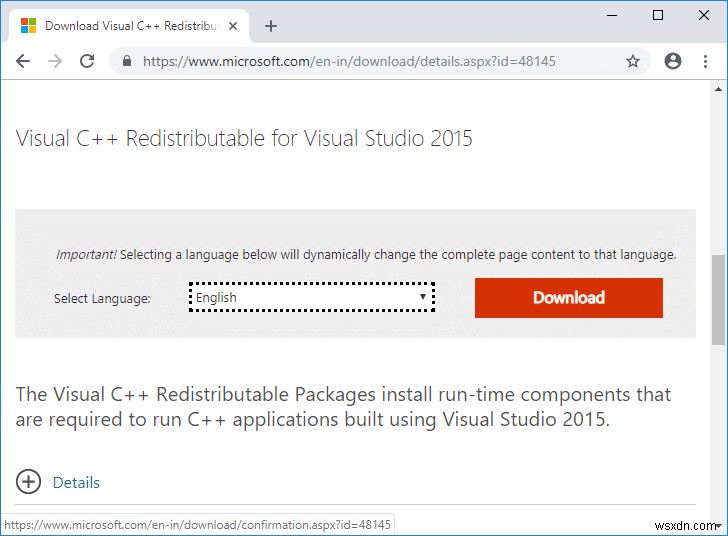Image resolution: width=728 pixels, height=536 pixels.
Task: Open the Select Language dropdown showing English
Action: pos(312,297)
